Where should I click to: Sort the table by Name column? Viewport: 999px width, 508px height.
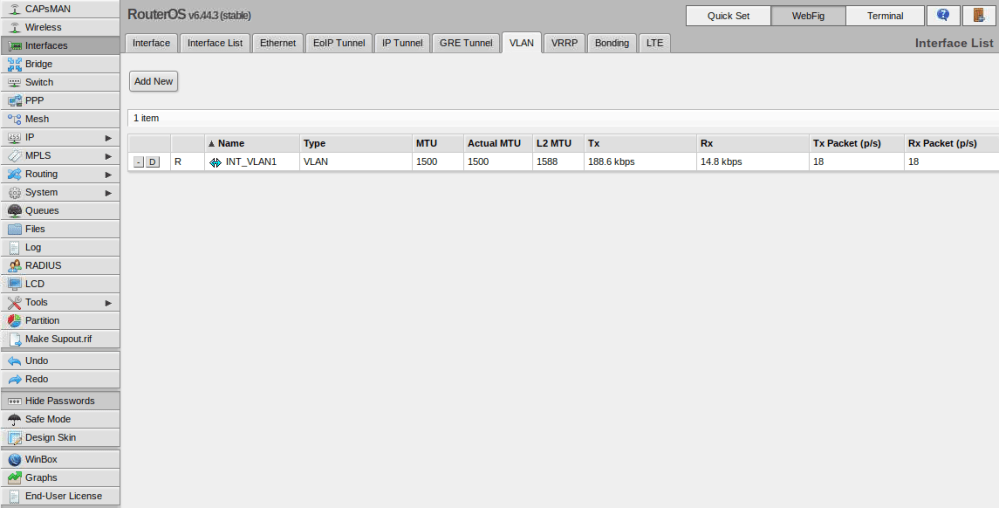(x=252, y=143)
